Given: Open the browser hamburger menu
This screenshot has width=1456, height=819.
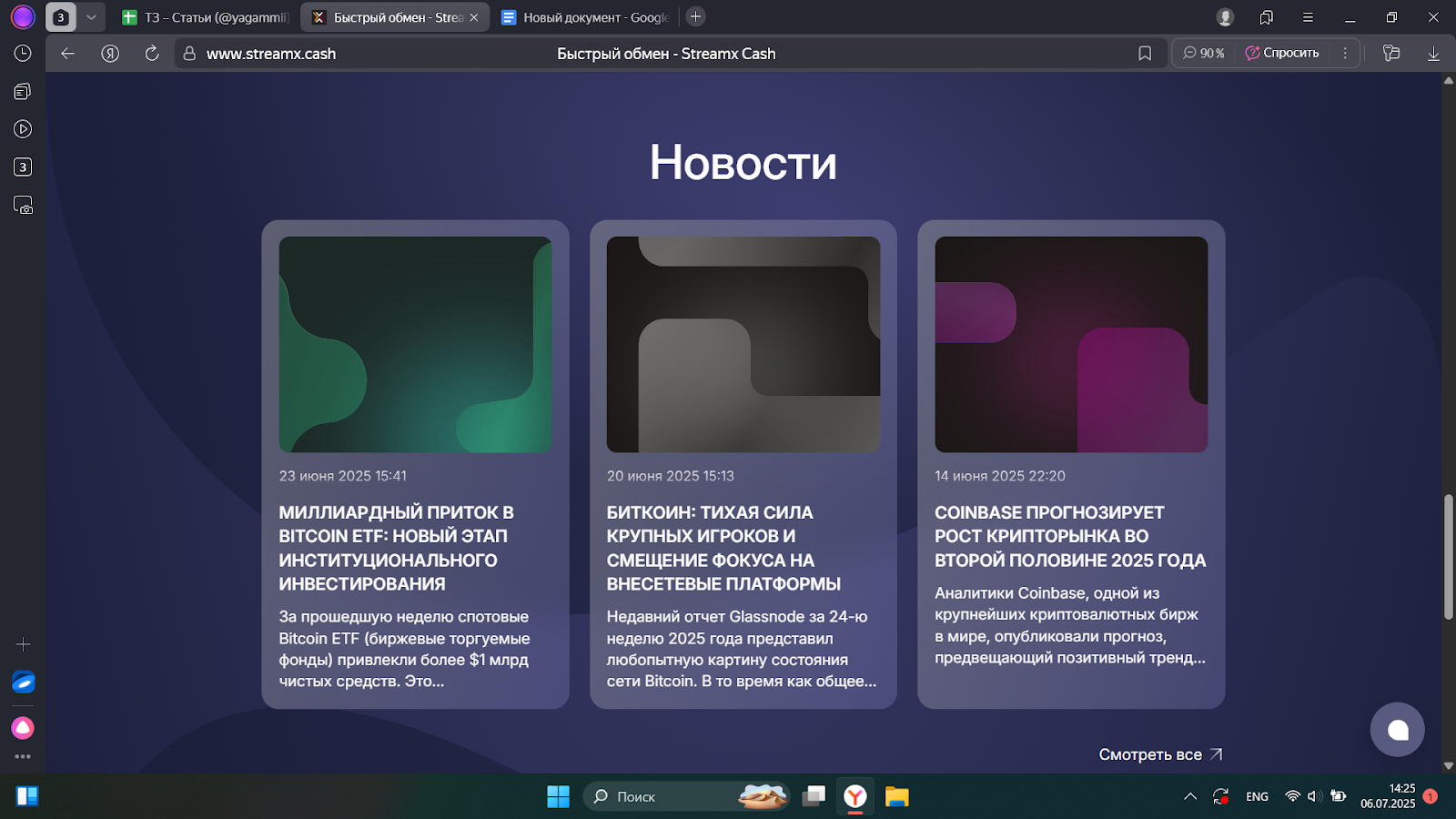Looking at the screenshot, I should pos(1308,17).
